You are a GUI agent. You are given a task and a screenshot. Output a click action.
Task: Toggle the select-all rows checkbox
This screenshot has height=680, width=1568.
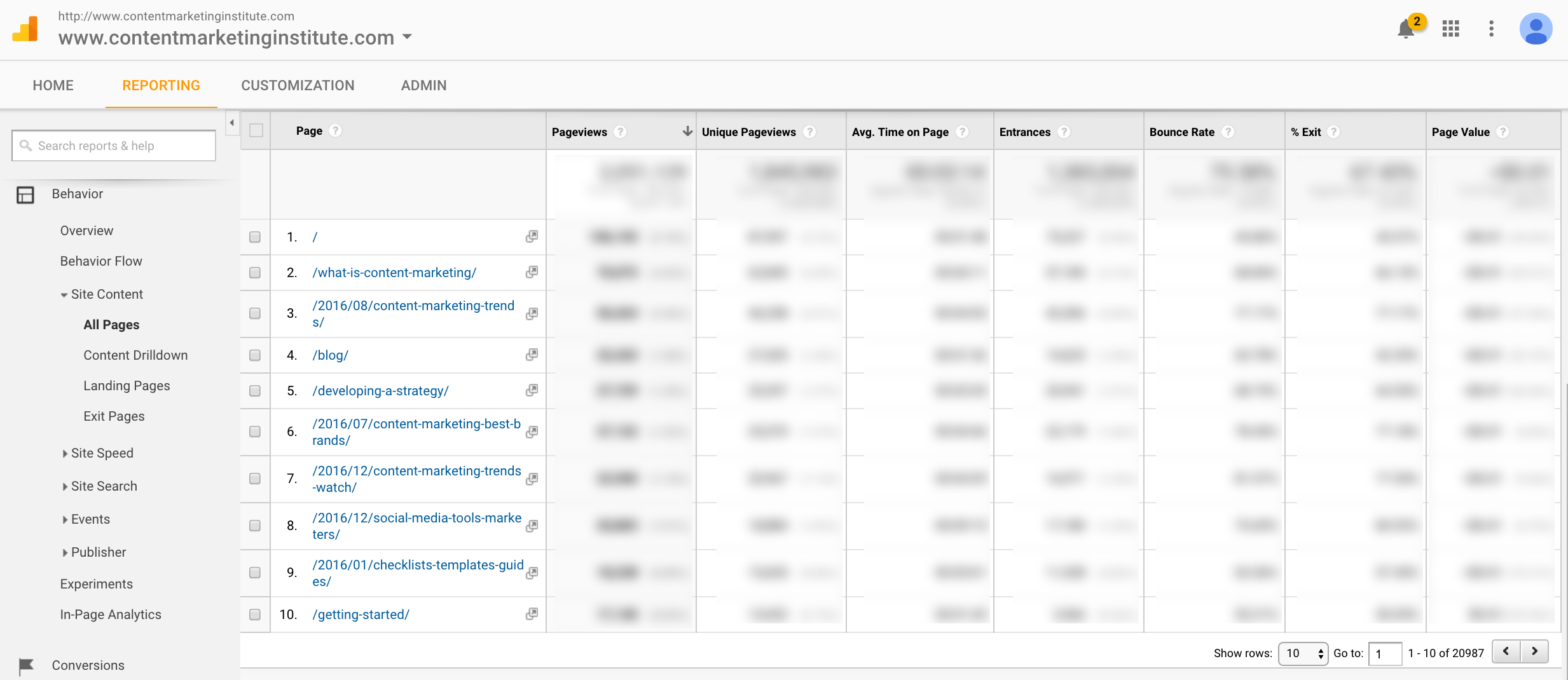(x=256, y=130)
